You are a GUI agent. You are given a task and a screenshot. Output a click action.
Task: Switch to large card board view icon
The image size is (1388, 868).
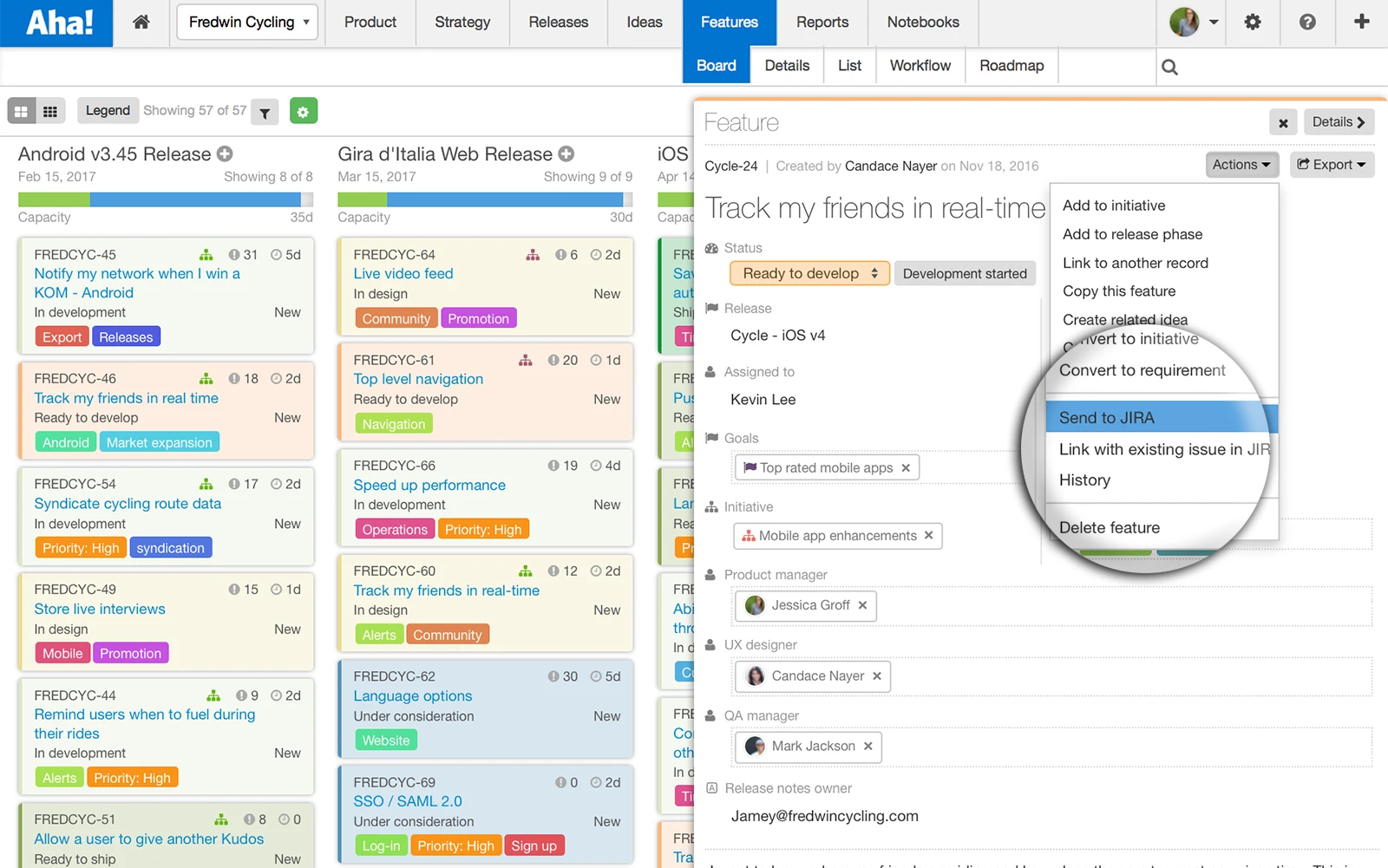tap(22, 111)
